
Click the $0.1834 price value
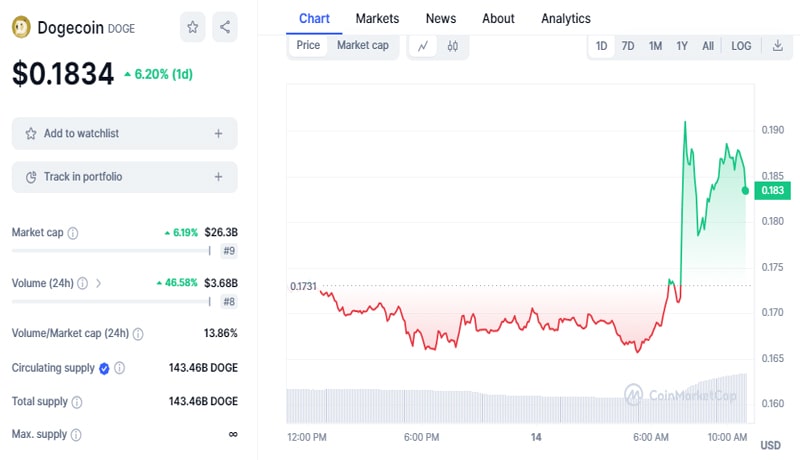(x=63, y=74)
